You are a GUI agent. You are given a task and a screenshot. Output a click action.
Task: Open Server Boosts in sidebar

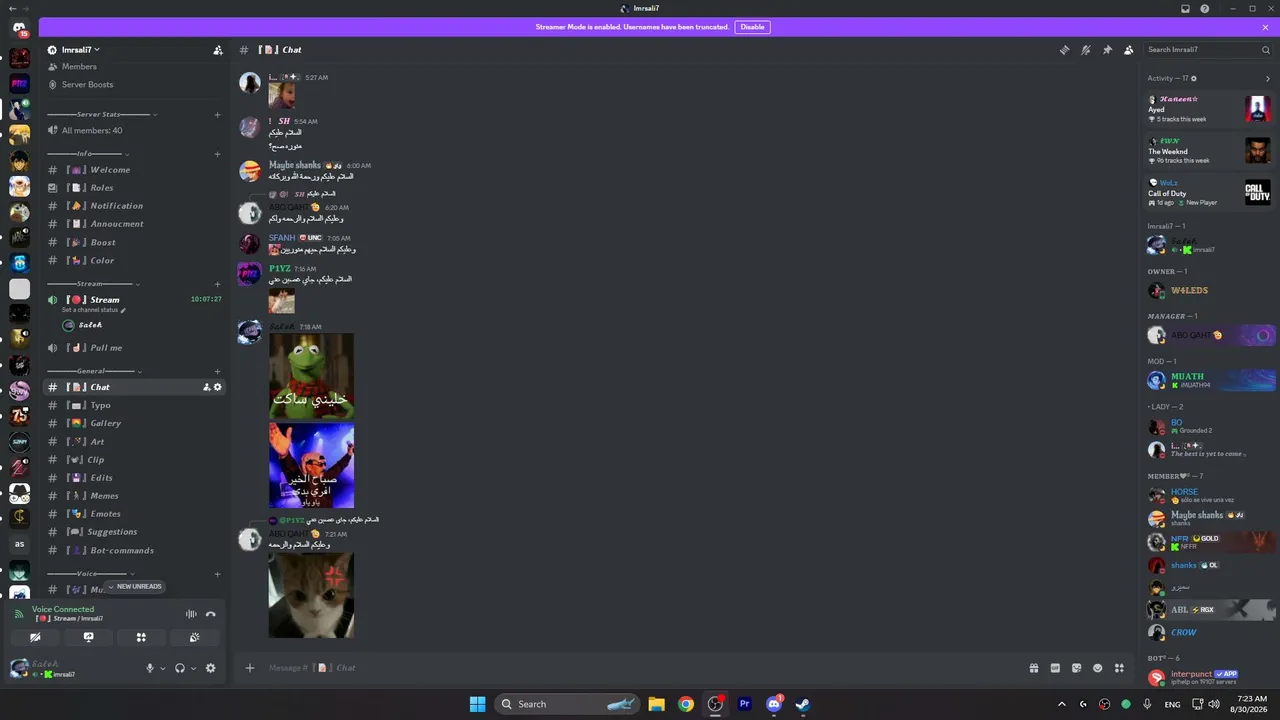pos(87,85)
